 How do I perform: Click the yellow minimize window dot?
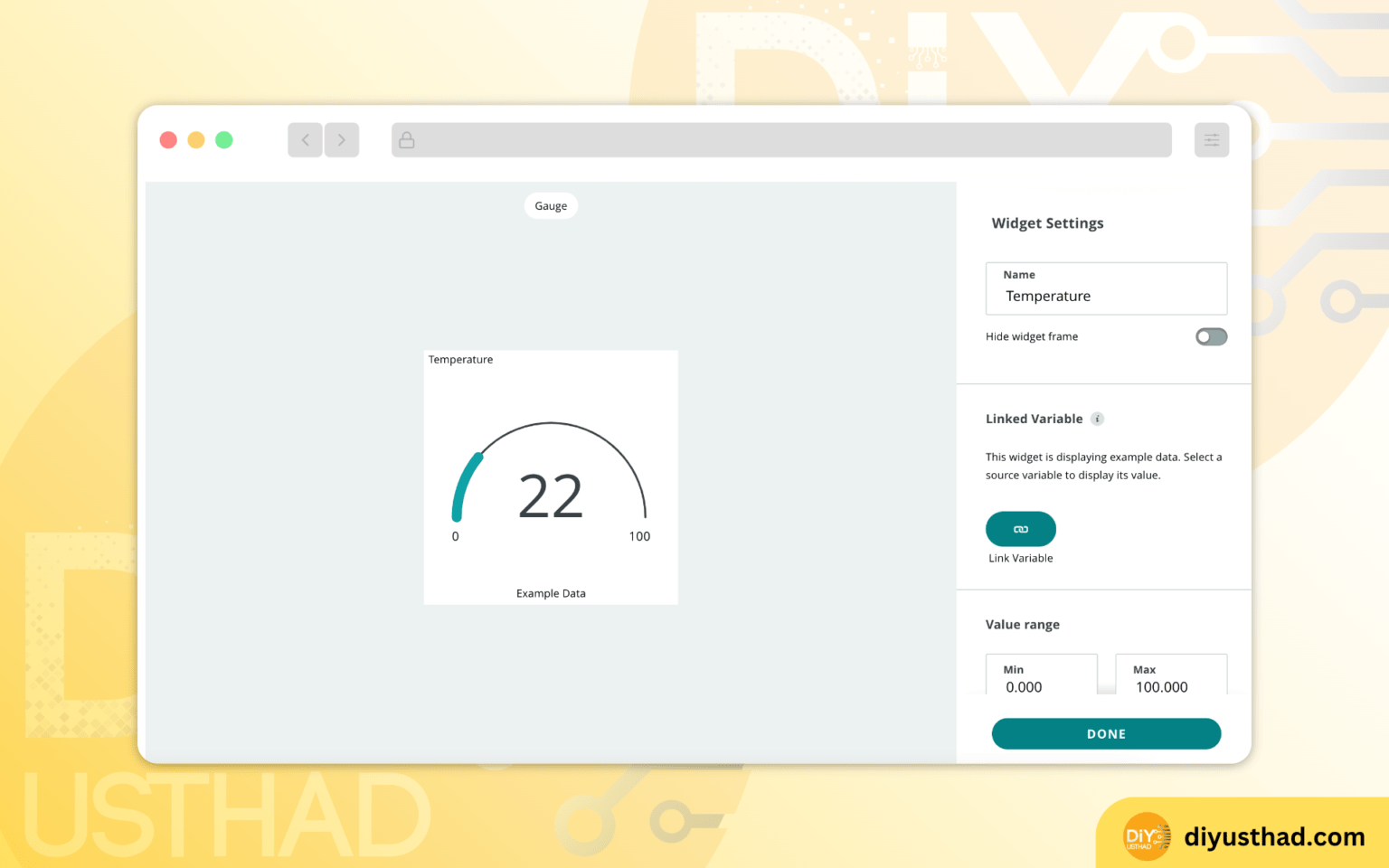pos(196,140)
